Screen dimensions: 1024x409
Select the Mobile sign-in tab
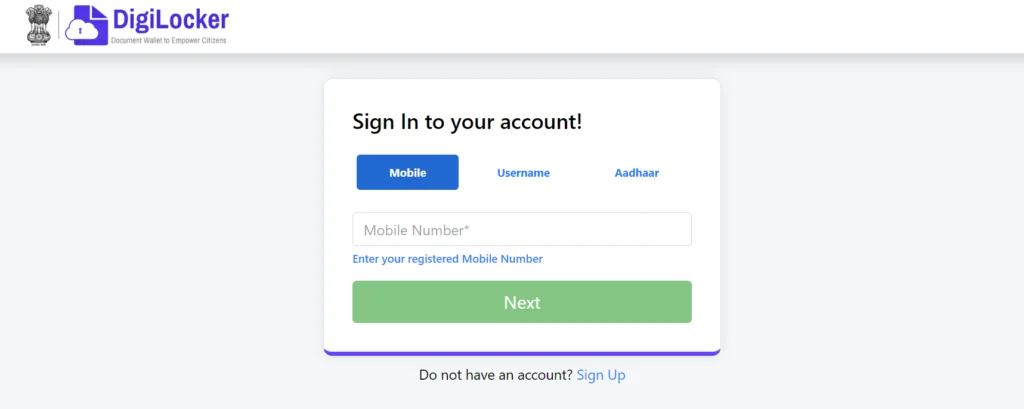pos(408,172)
